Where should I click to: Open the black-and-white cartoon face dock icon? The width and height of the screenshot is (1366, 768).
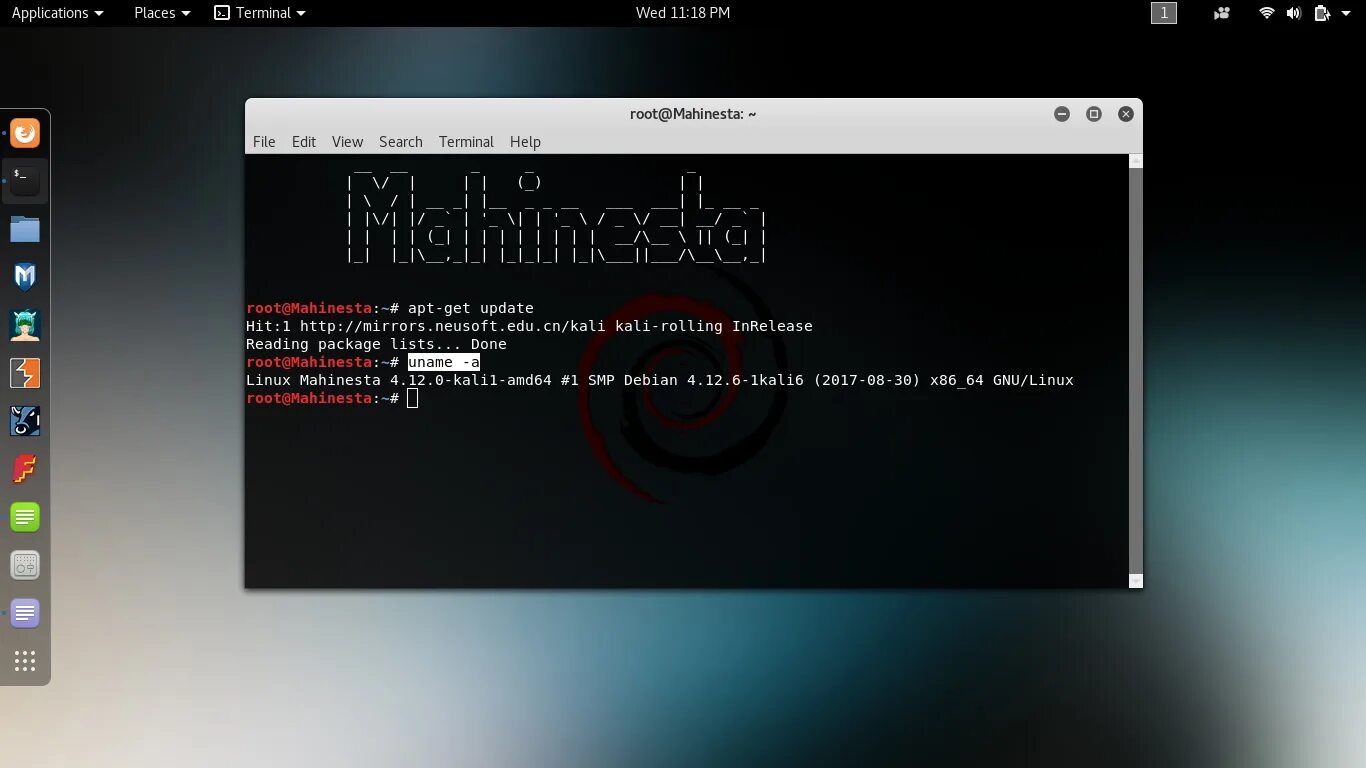[x=25, y=421]
